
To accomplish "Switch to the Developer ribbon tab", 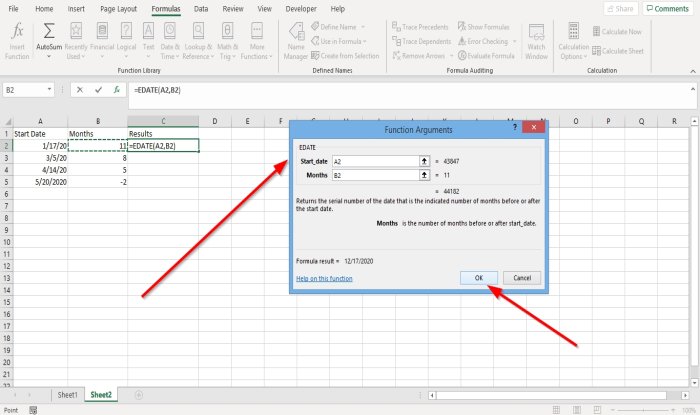I will click(x=301, y=8).
